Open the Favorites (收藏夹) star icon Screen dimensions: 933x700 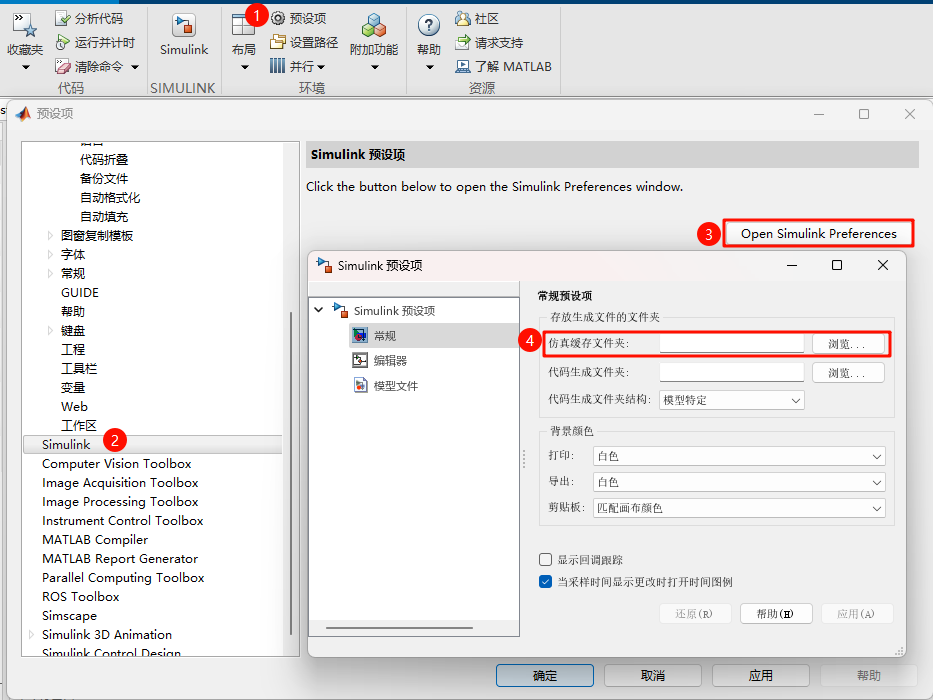pyautogui.click(x=25, y=24)
